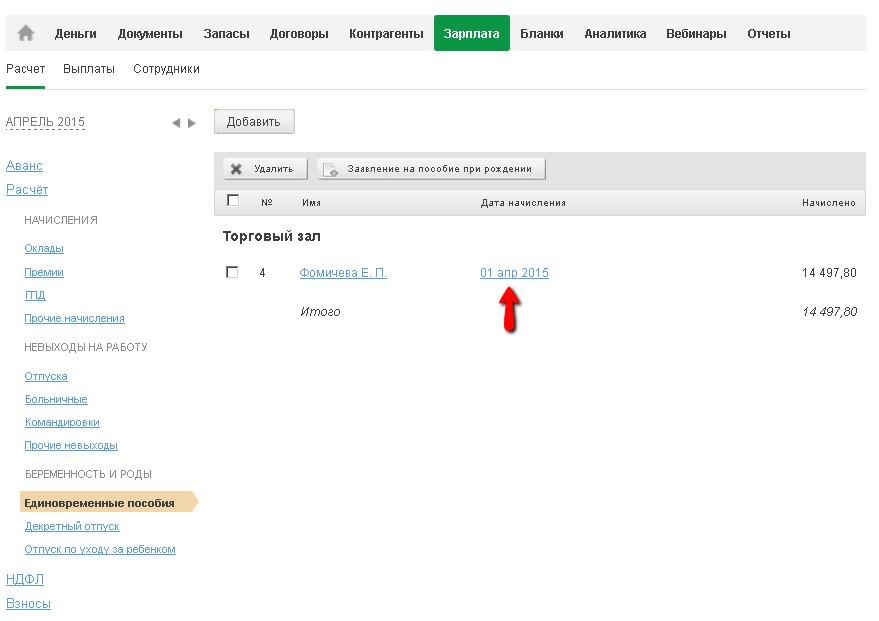Click the Итого label
This screenshot has height=621, width=879.
tap(320, 312)
